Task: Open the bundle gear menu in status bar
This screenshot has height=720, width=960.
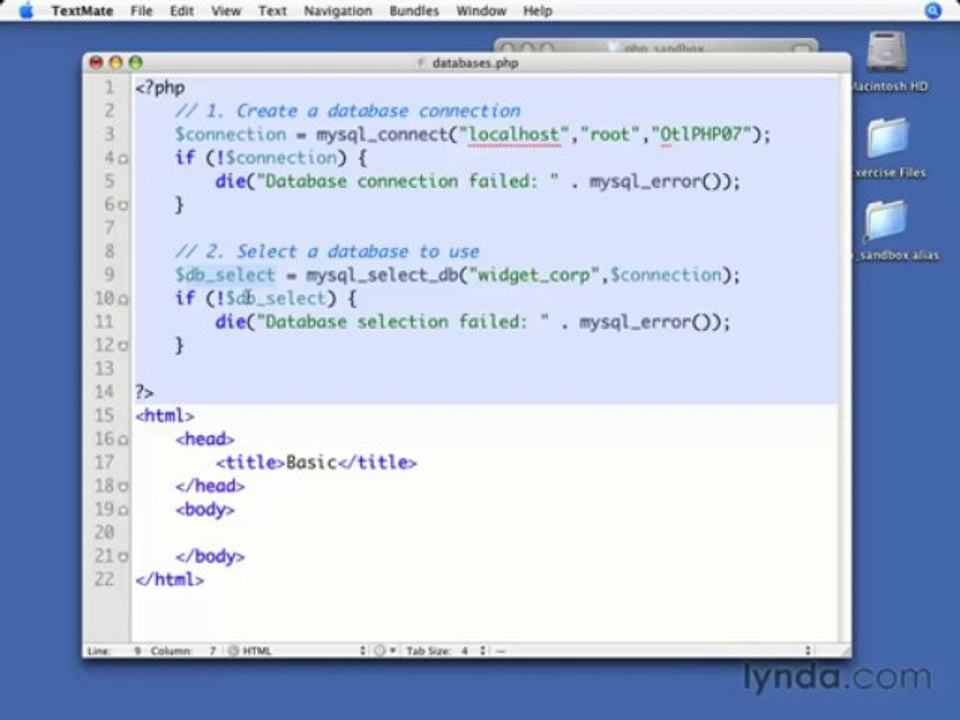Action: pyautogui.click(x=384, y=651)
